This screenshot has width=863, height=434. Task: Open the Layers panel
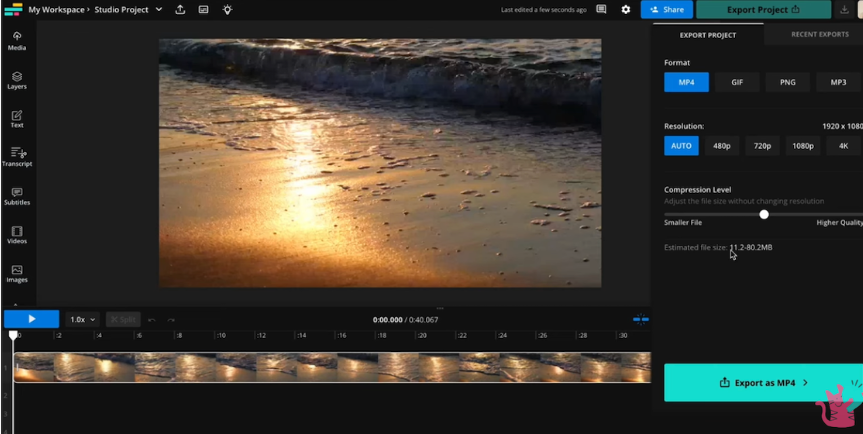point(17,80)
